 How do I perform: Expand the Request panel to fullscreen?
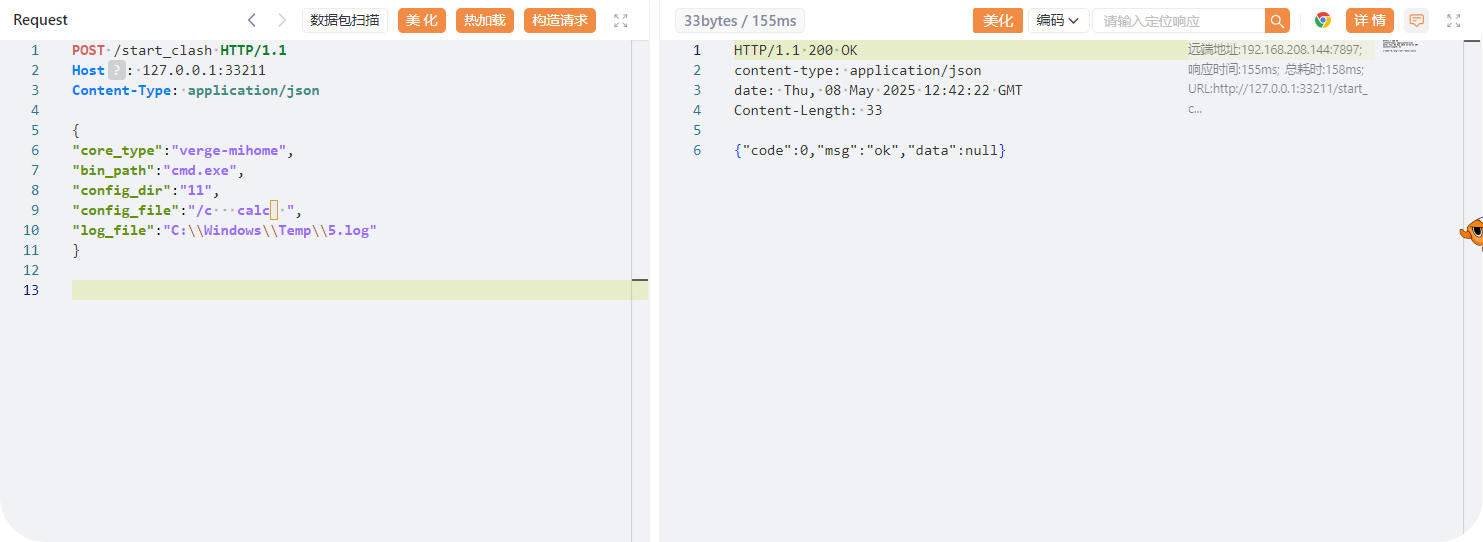pyautogui.click(x=621, y=20)
